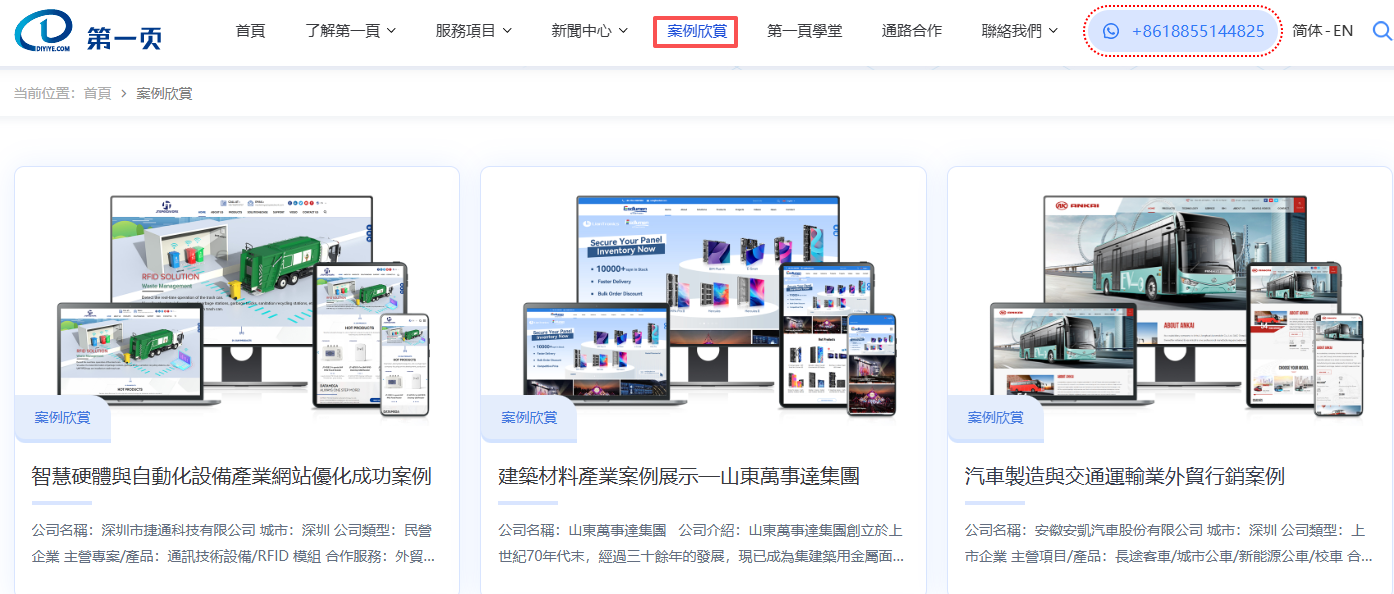Click the WhatsApp icon beside phone number
Viewport: 1394px width, 594px height.
(x=1110, y=31)
